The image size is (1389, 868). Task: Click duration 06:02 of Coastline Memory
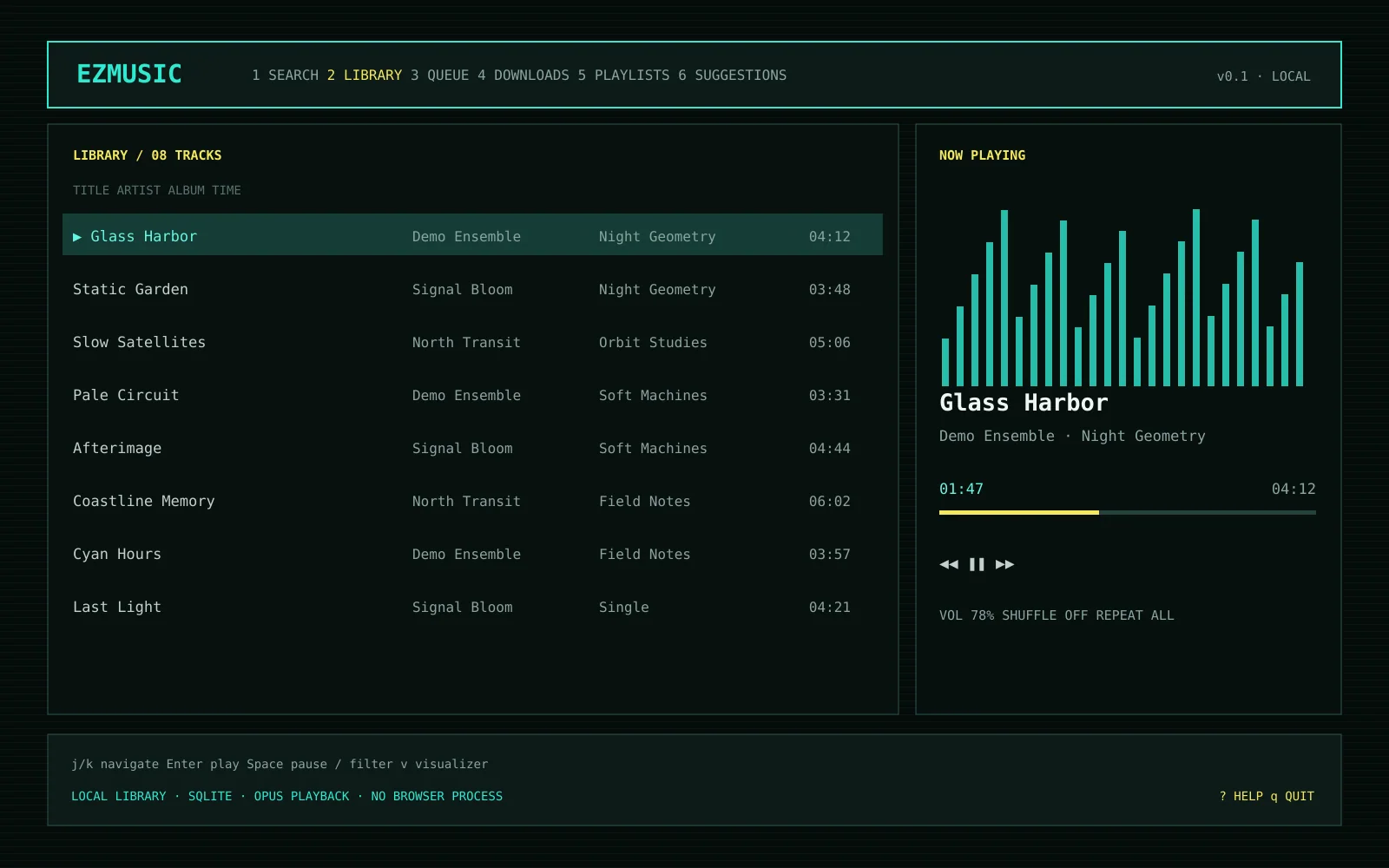[x=830, y=501]
